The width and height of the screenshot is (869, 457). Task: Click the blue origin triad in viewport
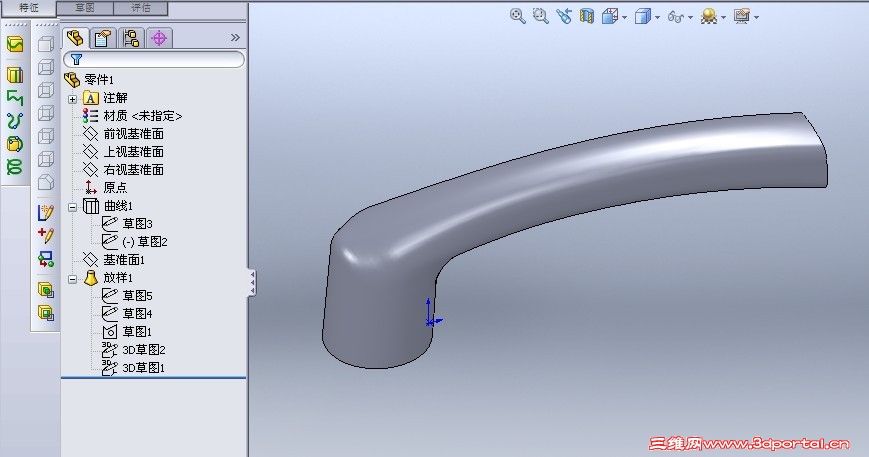click(x=432, y=314)
